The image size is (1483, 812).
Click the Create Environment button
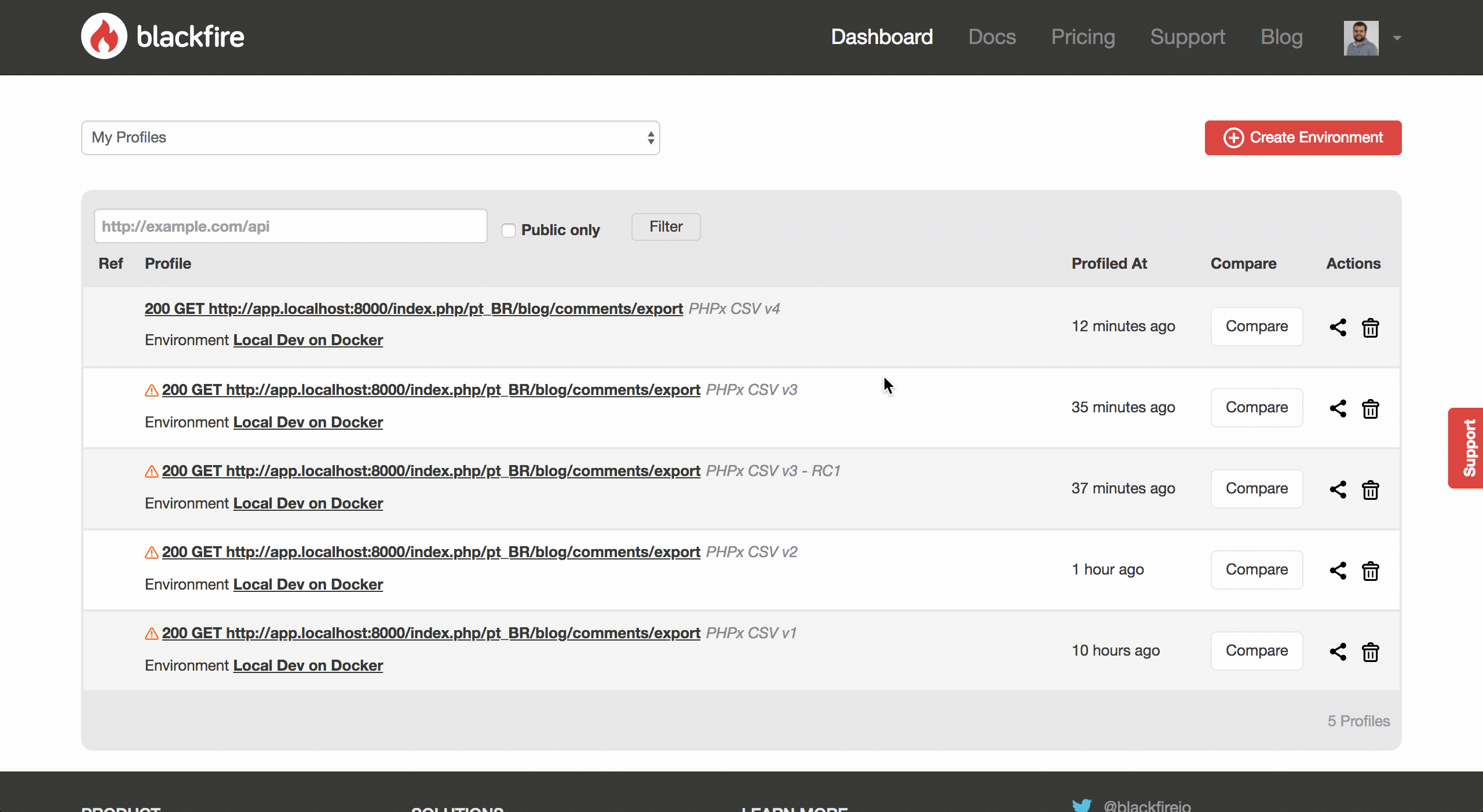pyautogui.click(x=1303, y=138)
